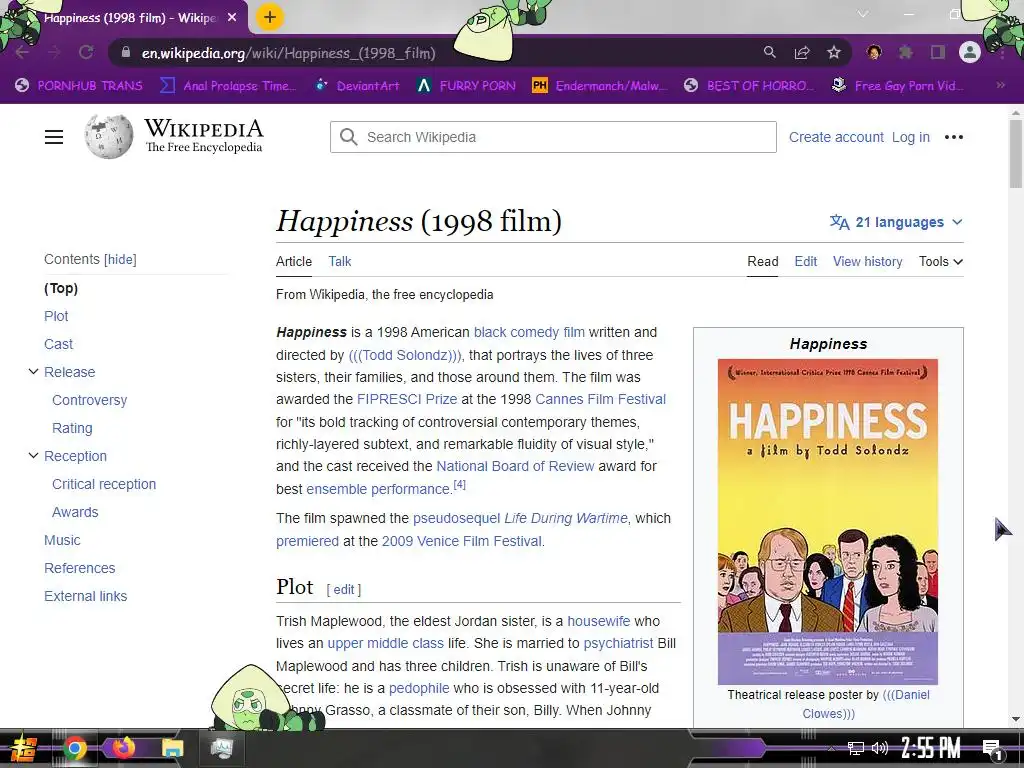Open the FIPRESCI Prize link
Image resolution: width=1024 pixels, height=768 pixels.
[407, 400]
